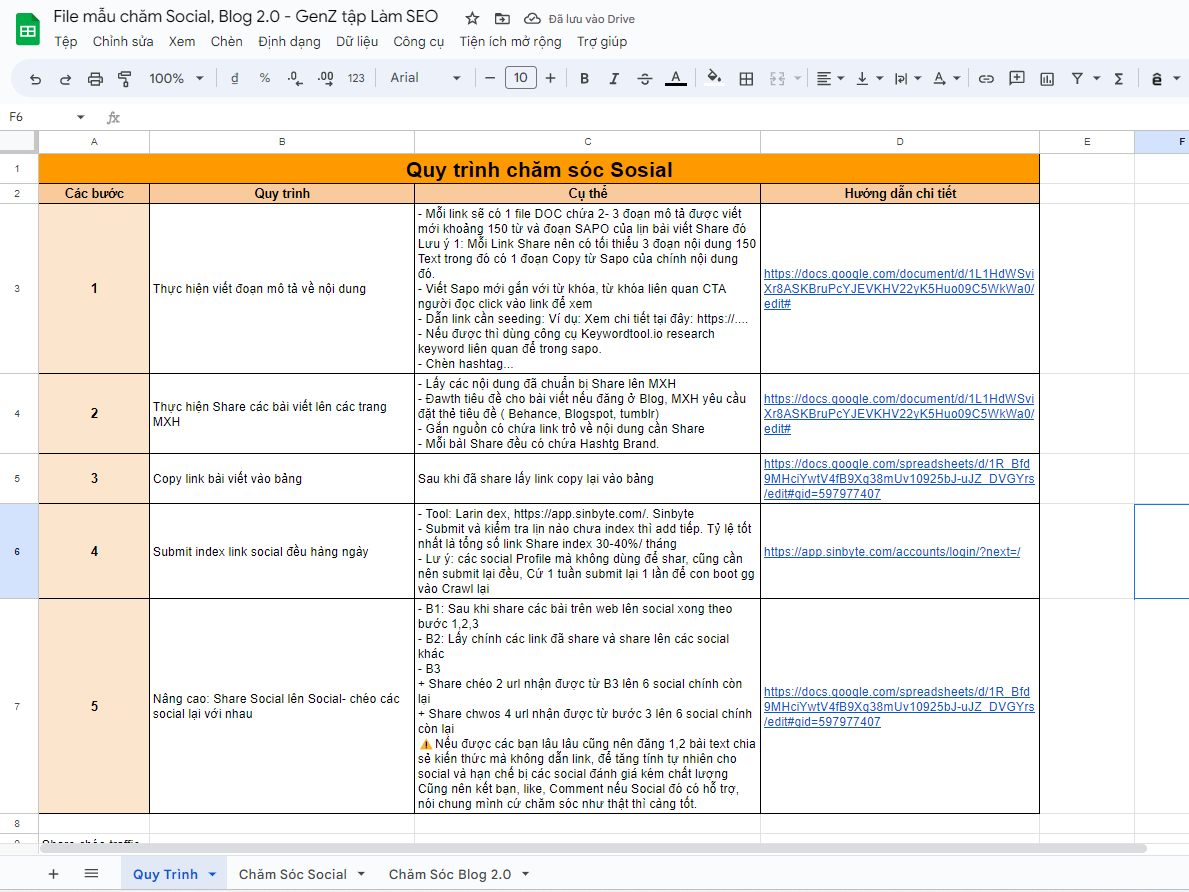Viewport: 1189px width, 892px height.
Task: Open the Dữ liệu menu
Action: point(357,41)
